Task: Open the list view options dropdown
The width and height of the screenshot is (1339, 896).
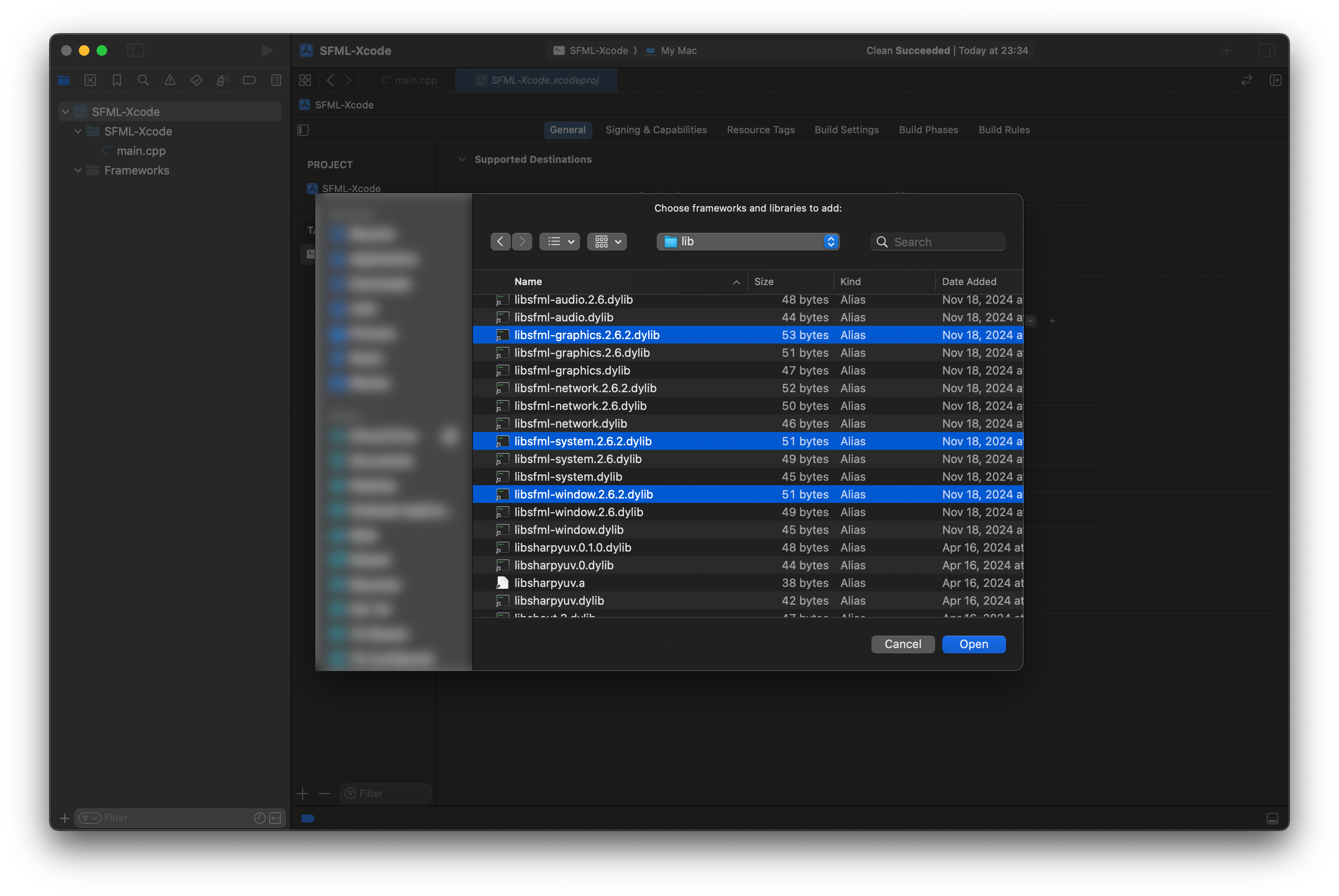Action: (x=560, y=242)
